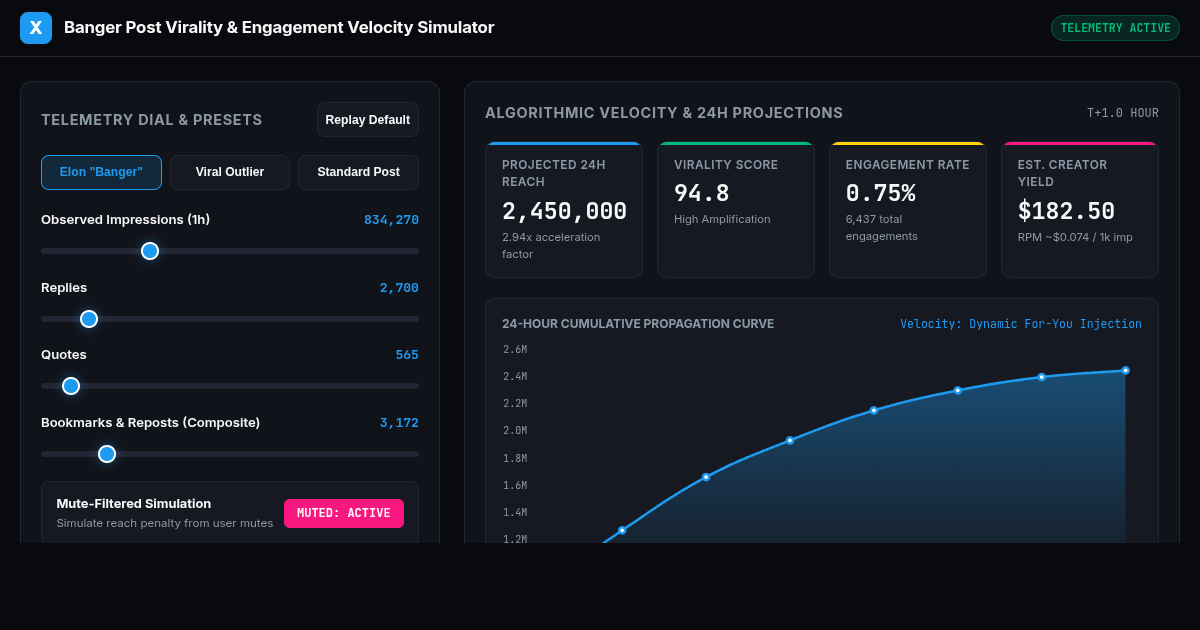Click the Projected 24H Reach card
Screen dimensions: 1200x630
564,210
